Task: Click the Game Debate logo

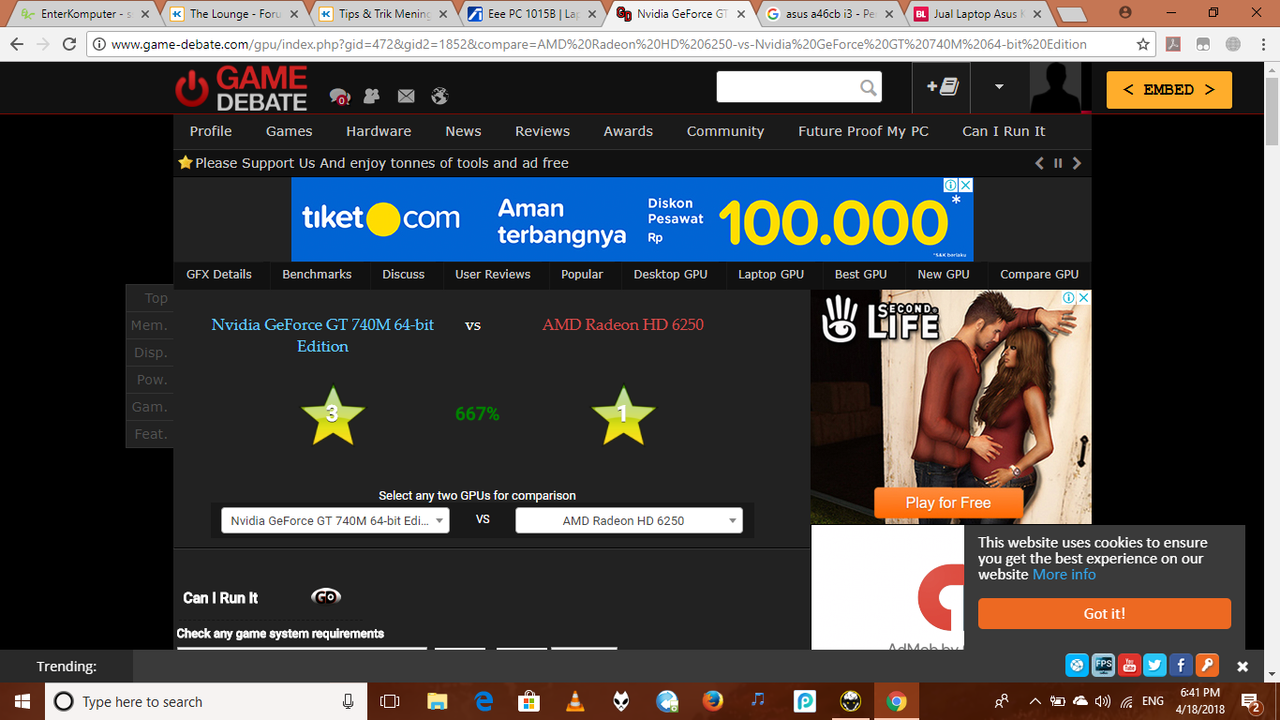Action: click(241, 88)
